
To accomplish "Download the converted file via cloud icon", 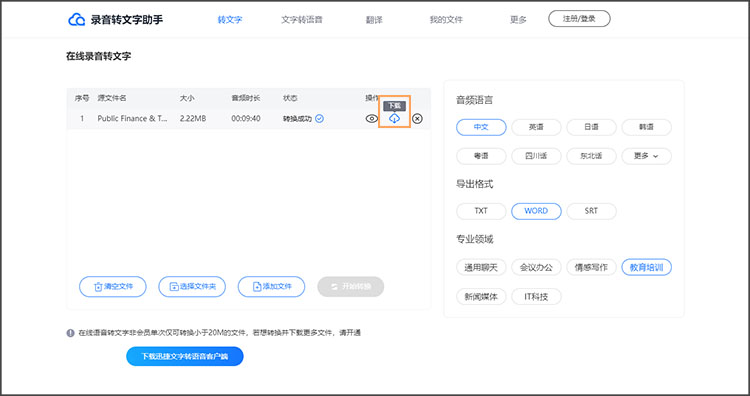I will pyautogui.click(x=394, y=119).
